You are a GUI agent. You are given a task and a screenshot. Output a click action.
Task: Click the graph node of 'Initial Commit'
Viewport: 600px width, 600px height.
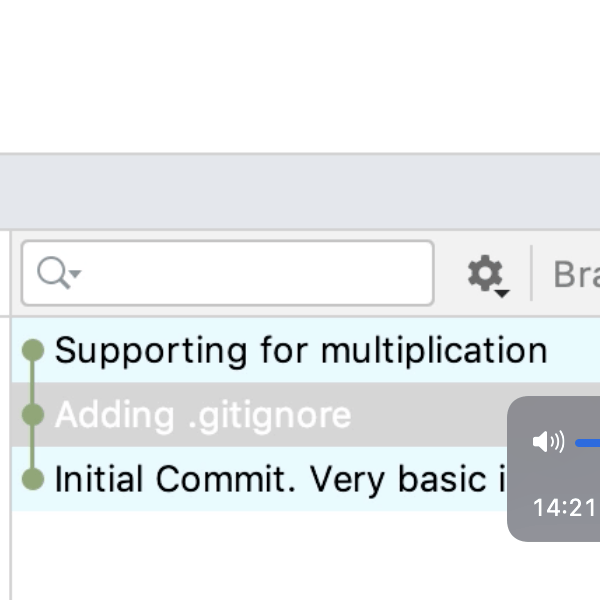33,479
